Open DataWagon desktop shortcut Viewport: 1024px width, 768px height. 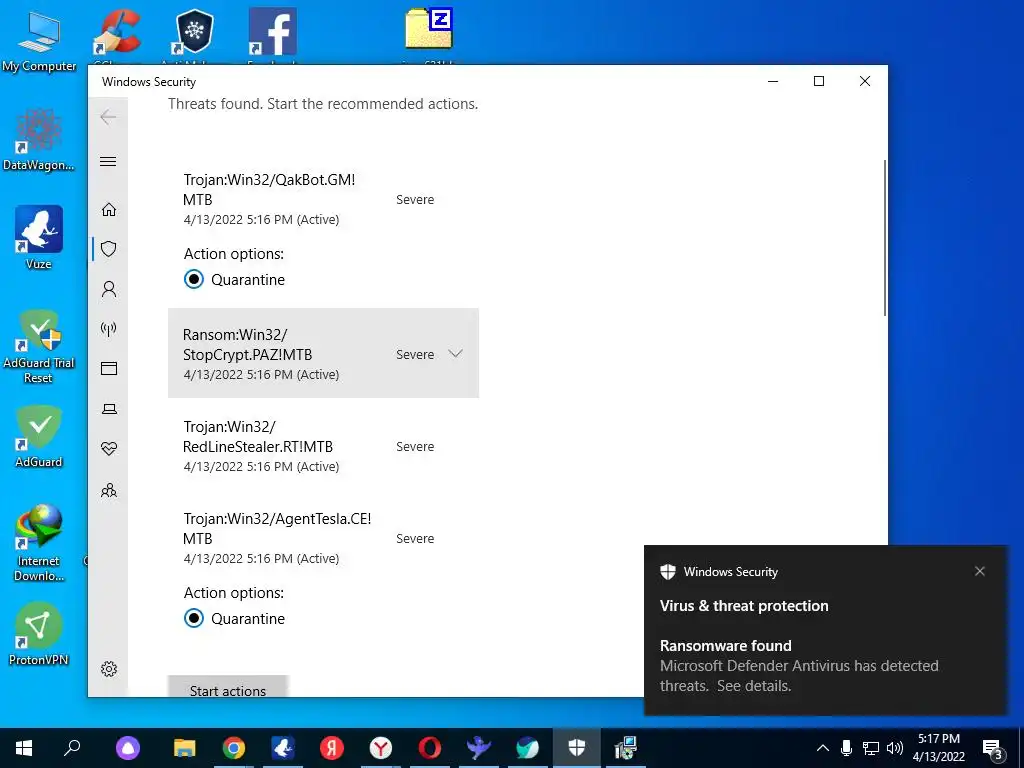(x=39, y=140)
